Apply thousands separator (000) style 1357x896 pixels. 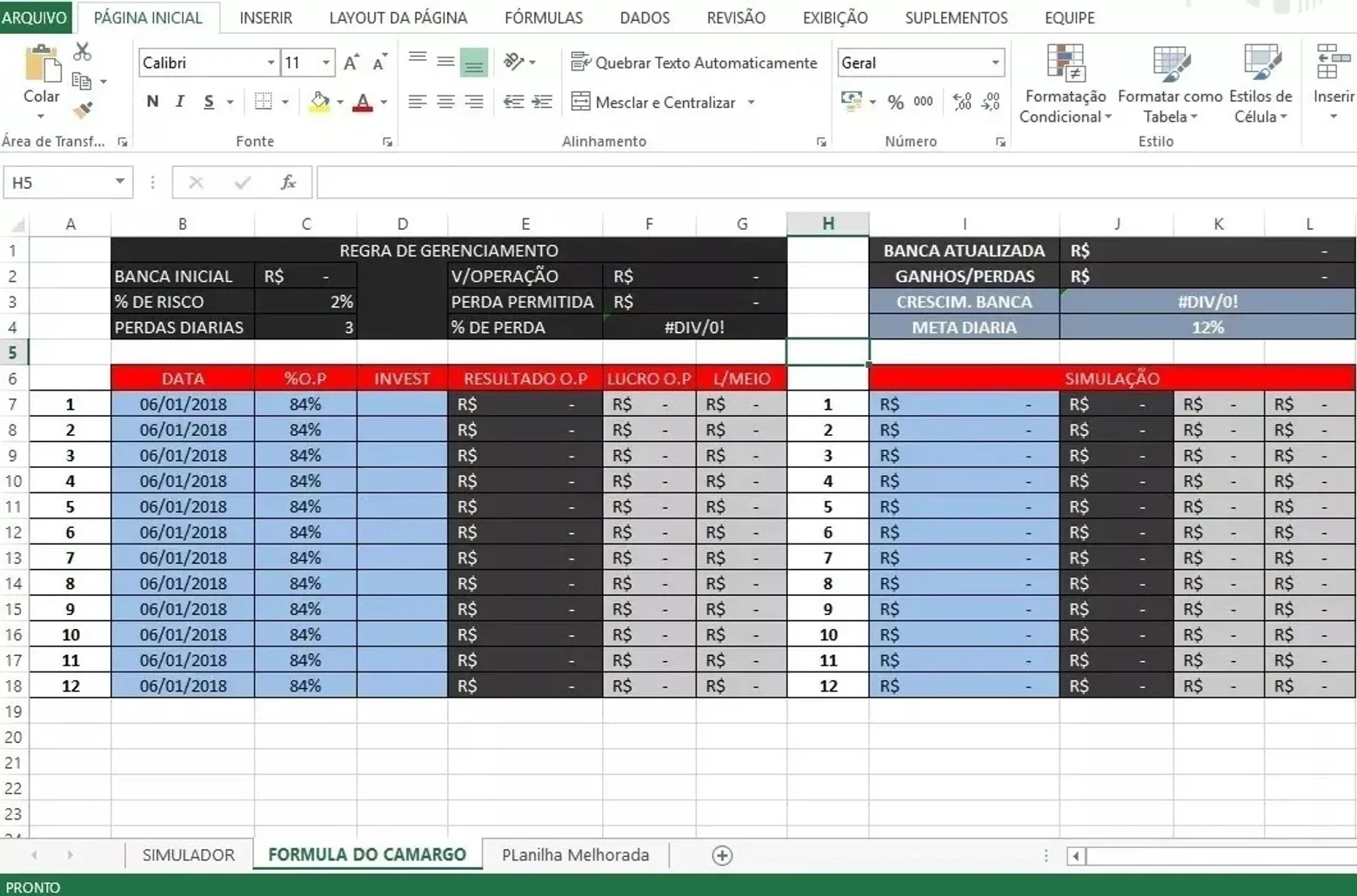(923, 102)
